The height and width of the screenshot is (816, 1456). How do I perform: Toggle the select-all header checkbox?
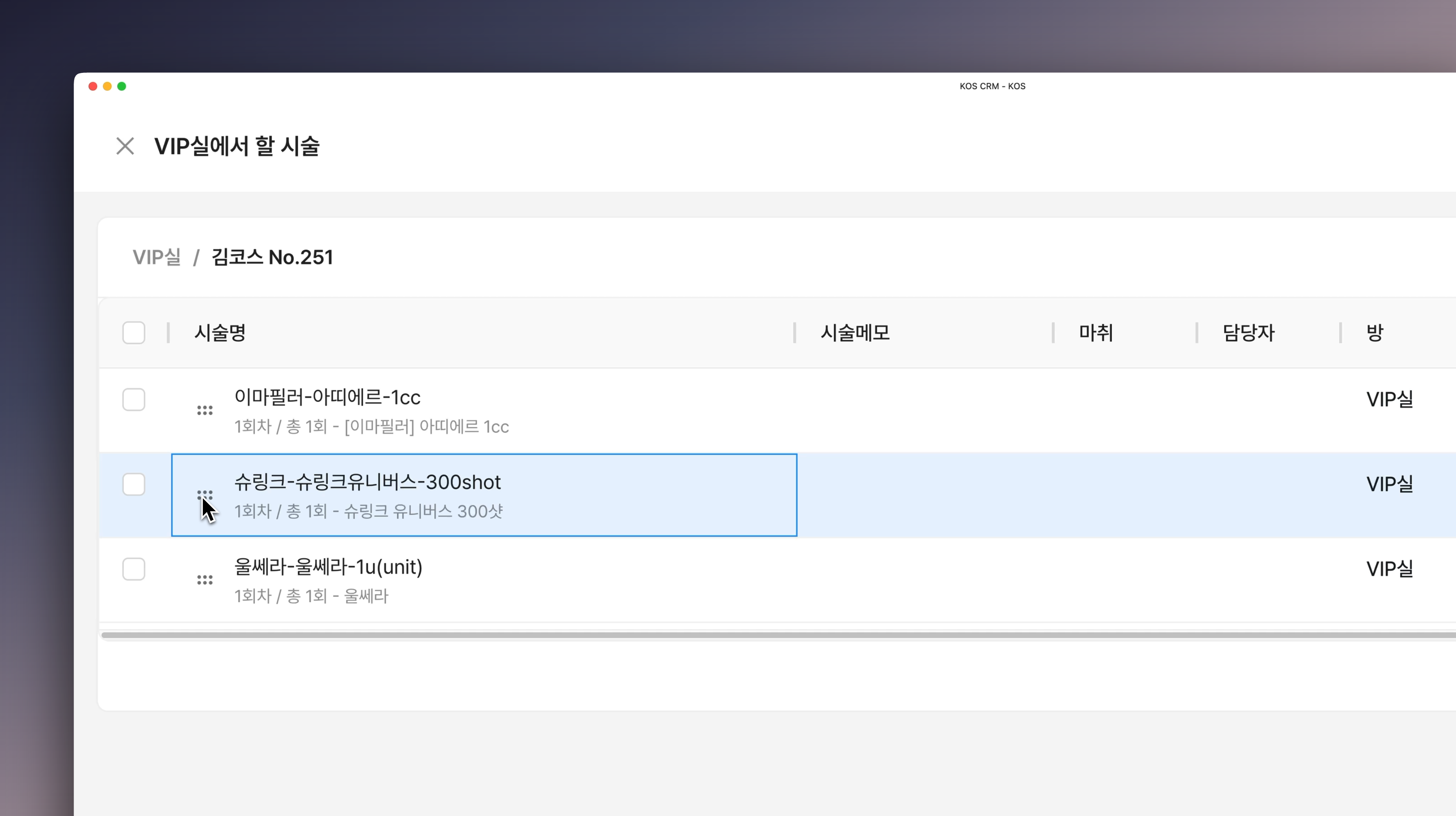(134, 332)
